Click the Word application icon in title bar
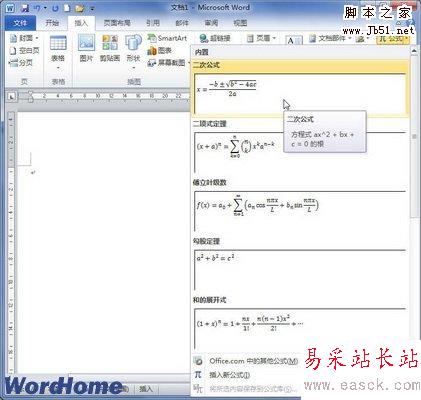421x400 pixels. pos(10,8)
